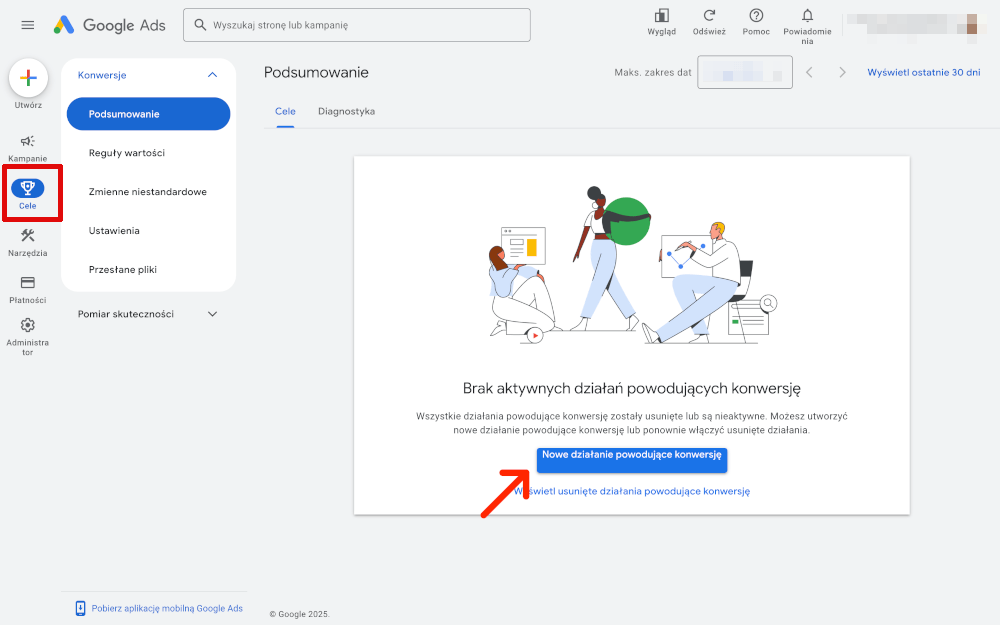Screen dimensions: 1000x625
Task: Click the Odśwież refresh icon
Action: coord(709,16)
